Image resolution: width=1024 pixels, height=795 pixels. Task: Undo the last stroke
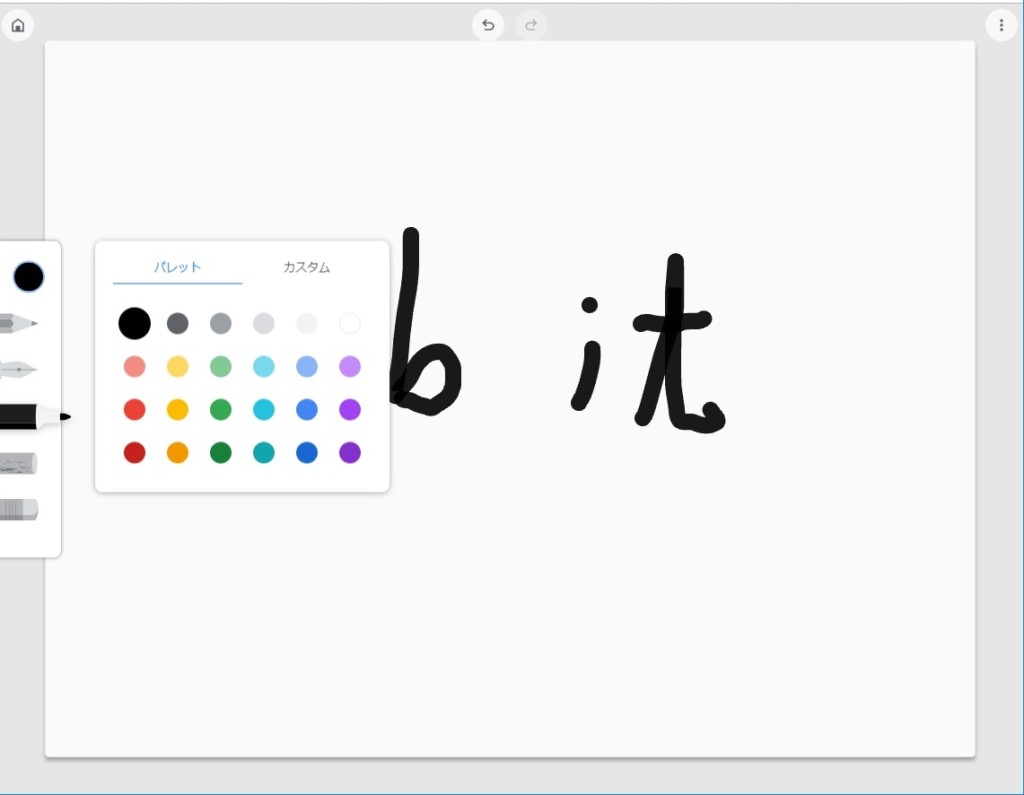[x=488, y=25]
